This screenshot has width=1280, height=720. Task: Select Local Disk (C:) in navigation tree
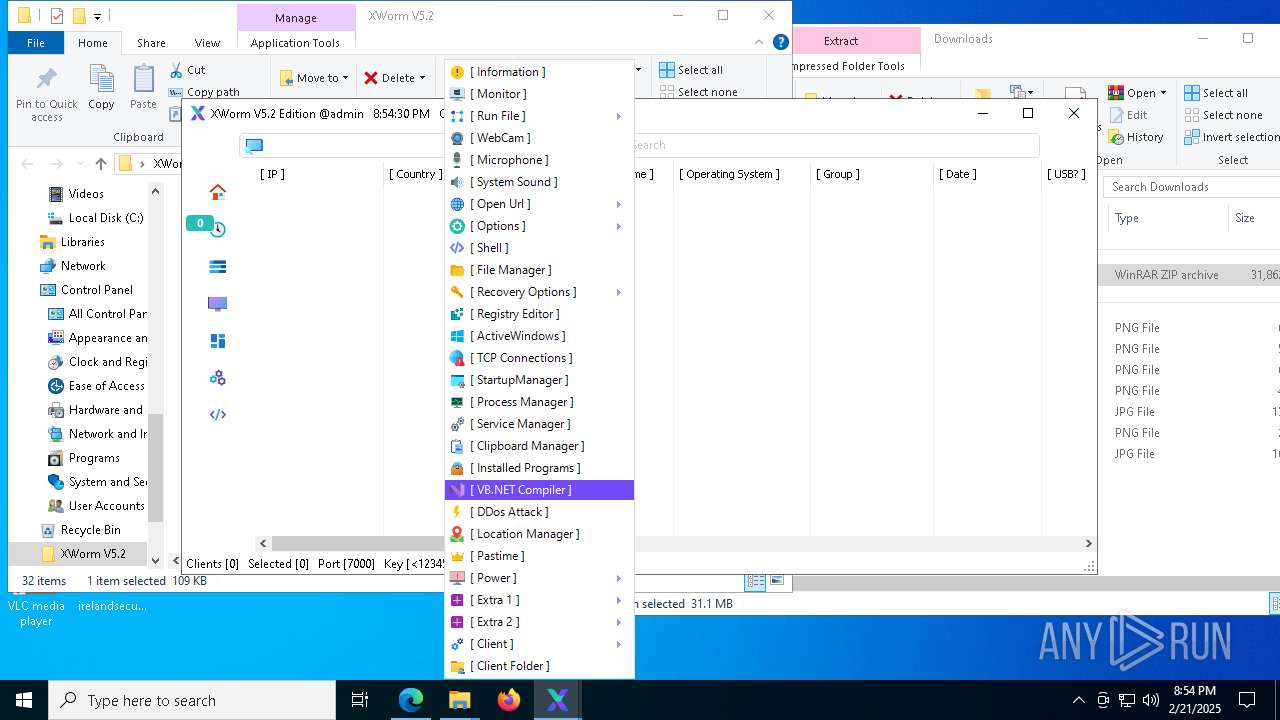coord(96,218)
